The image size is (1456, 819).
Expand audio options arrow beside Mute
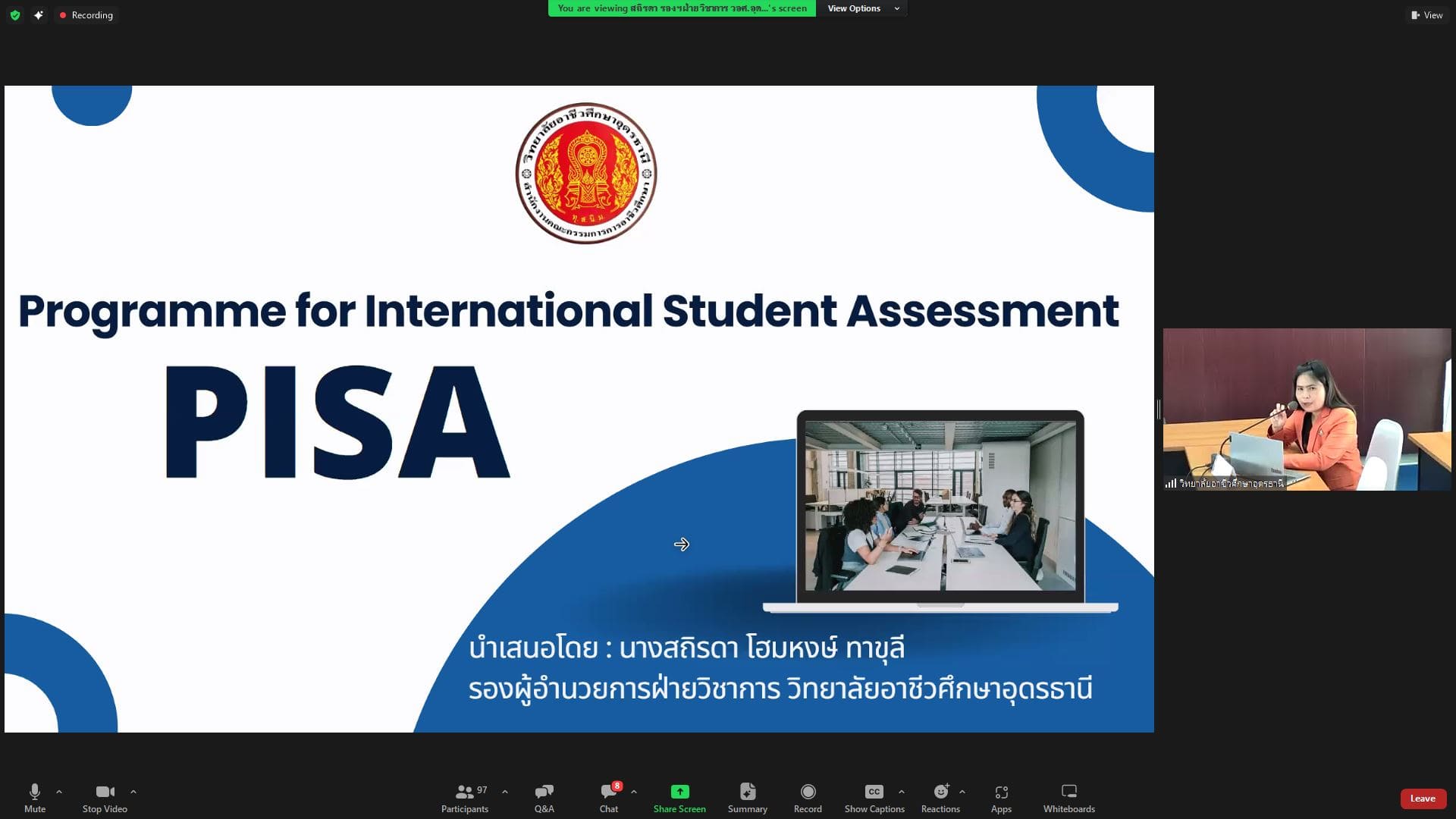point(59,792)
